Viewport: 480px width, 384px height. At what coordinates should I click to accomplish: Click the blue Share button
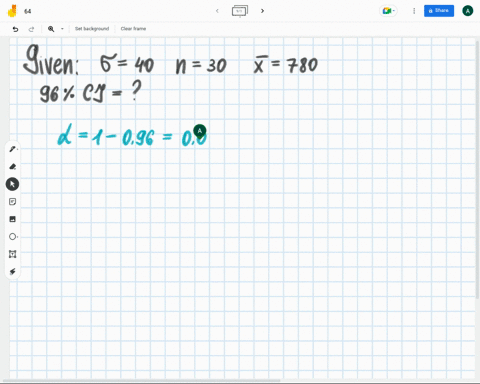(x=439, y=11)
